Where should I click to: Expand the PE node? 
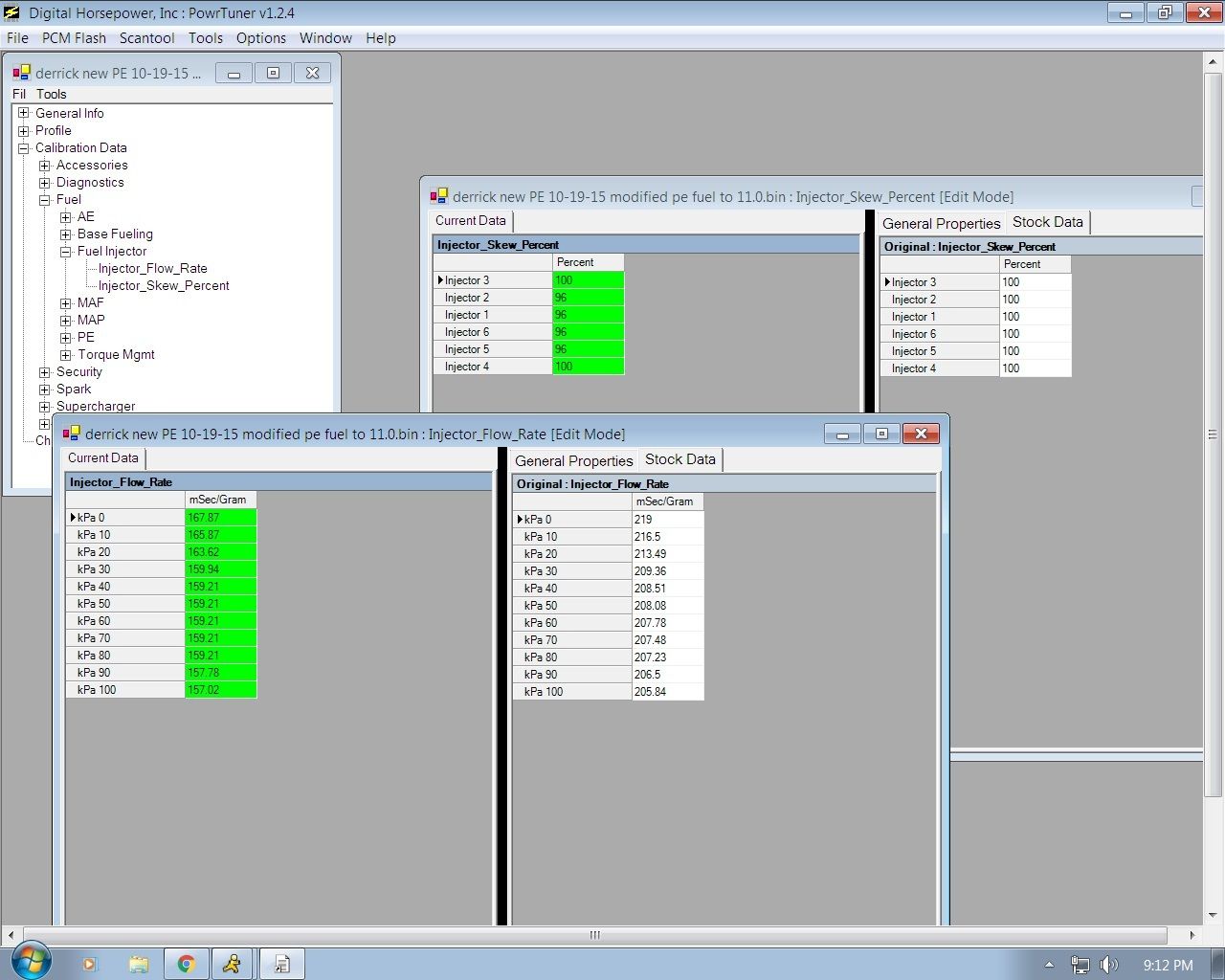point(66,337)
